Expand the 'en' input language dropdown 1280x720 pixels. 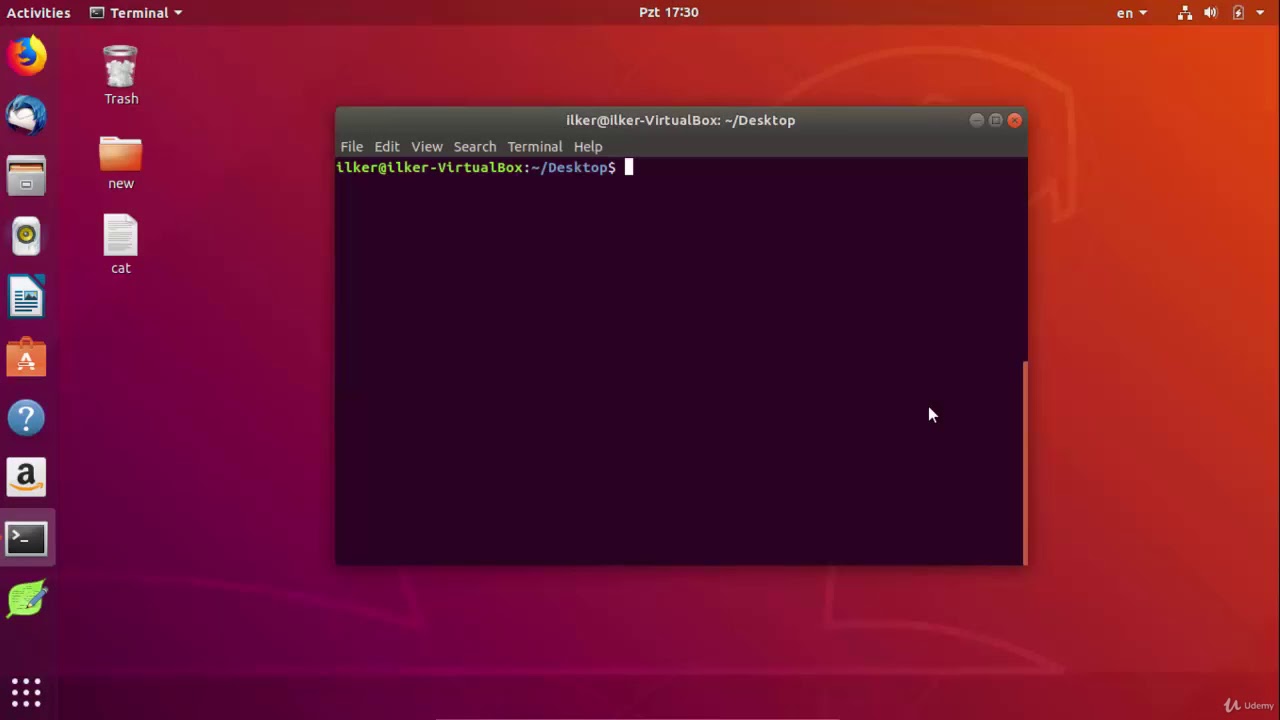pos(1132,13)
